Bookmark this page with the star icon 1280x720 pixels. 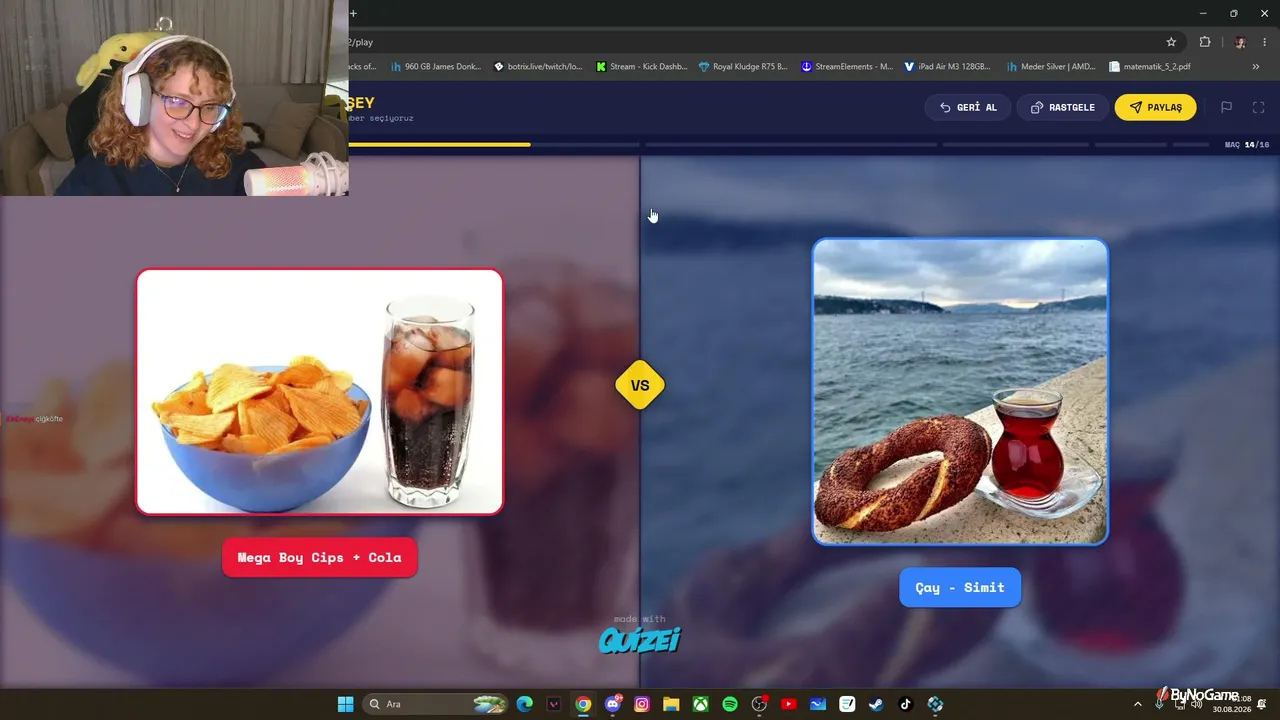1171,42
